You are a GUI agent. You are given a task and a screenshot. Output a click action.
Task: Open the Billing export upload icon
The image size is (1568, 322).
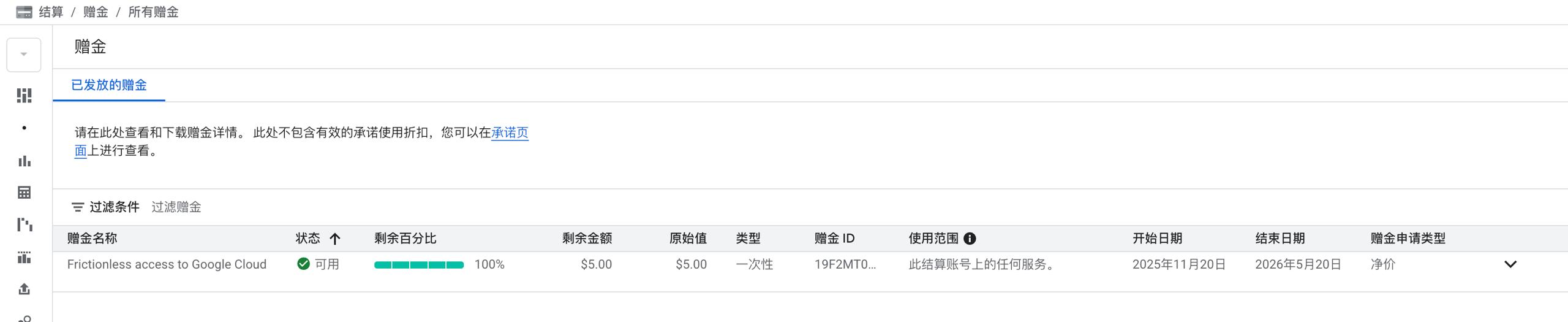(x=24, y=289)
